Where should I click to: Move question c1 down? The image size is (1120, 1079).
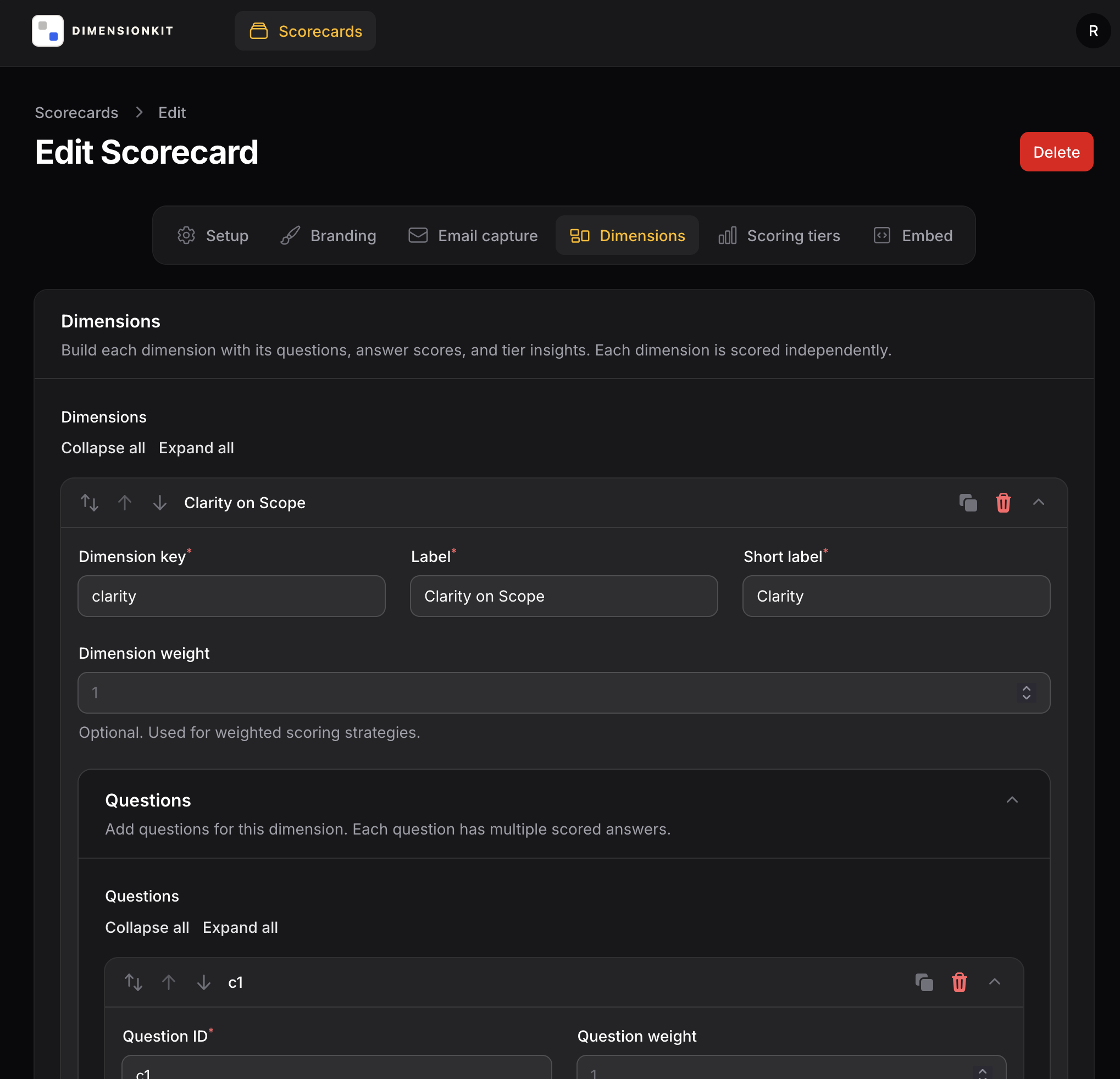[x=204, y=982]
